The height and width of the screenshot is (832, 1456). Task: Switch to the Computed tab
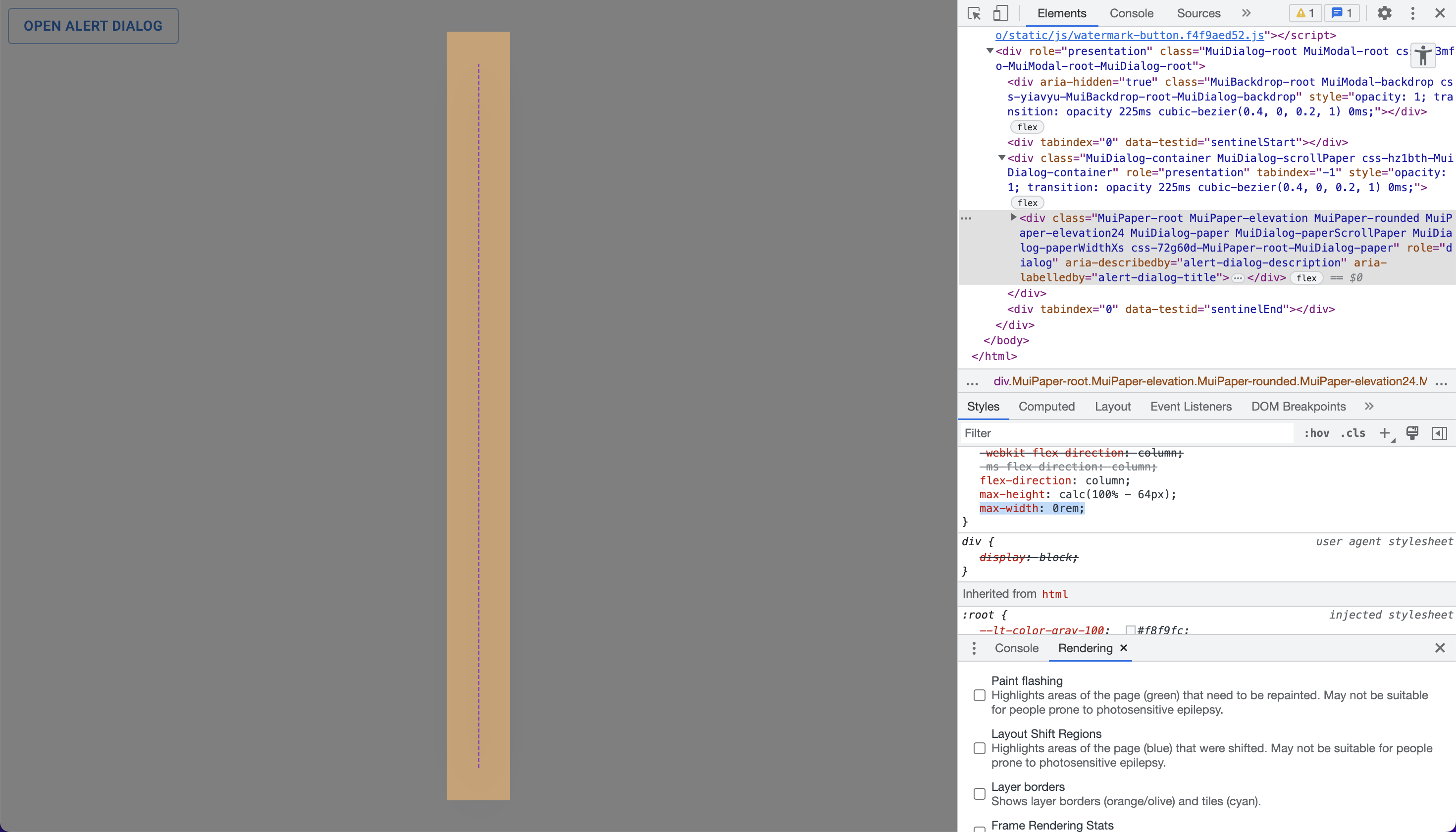coord(1046,406)
